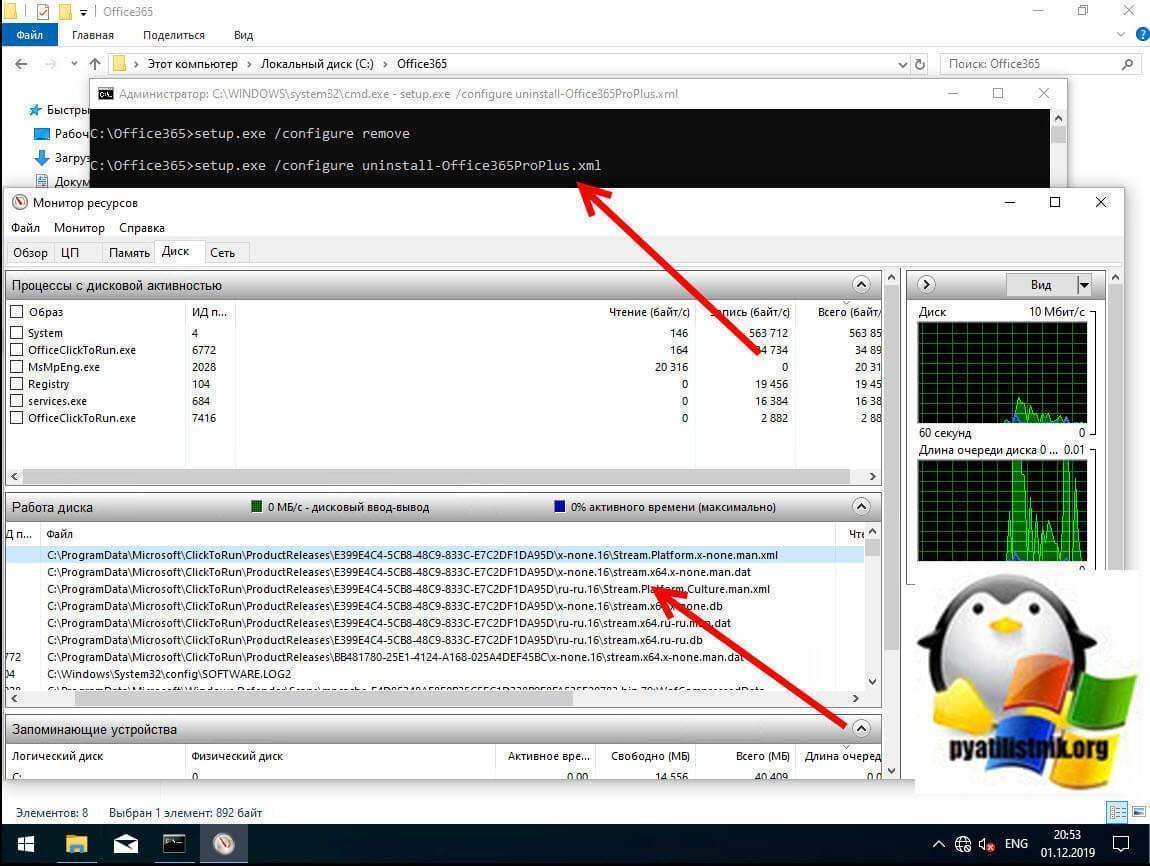Check the System process checkbox
1150x866 pixels.
click(x=16, y=332)
